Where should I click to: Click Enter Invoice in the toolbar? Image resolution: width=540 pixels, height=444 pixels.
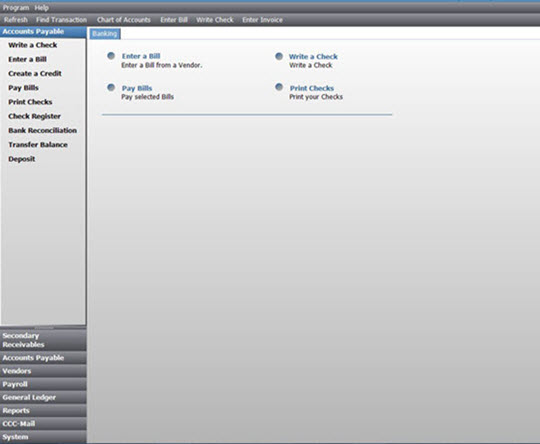(x=262, y=20)
